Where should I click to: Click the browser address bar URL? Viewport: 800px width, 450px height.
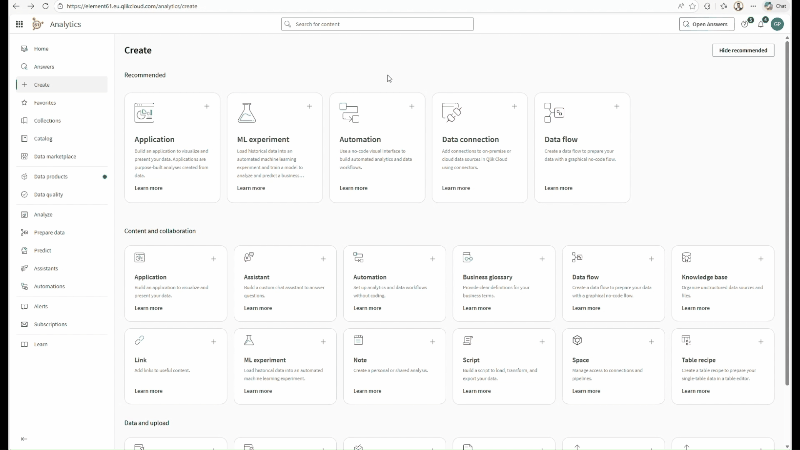(x=132, y=6)
